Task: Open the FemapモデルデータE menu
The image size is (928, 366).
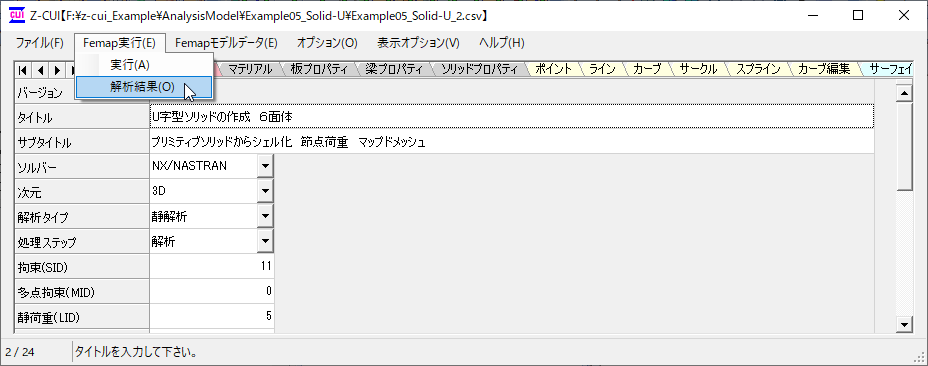Action: [x=226, y=43]
